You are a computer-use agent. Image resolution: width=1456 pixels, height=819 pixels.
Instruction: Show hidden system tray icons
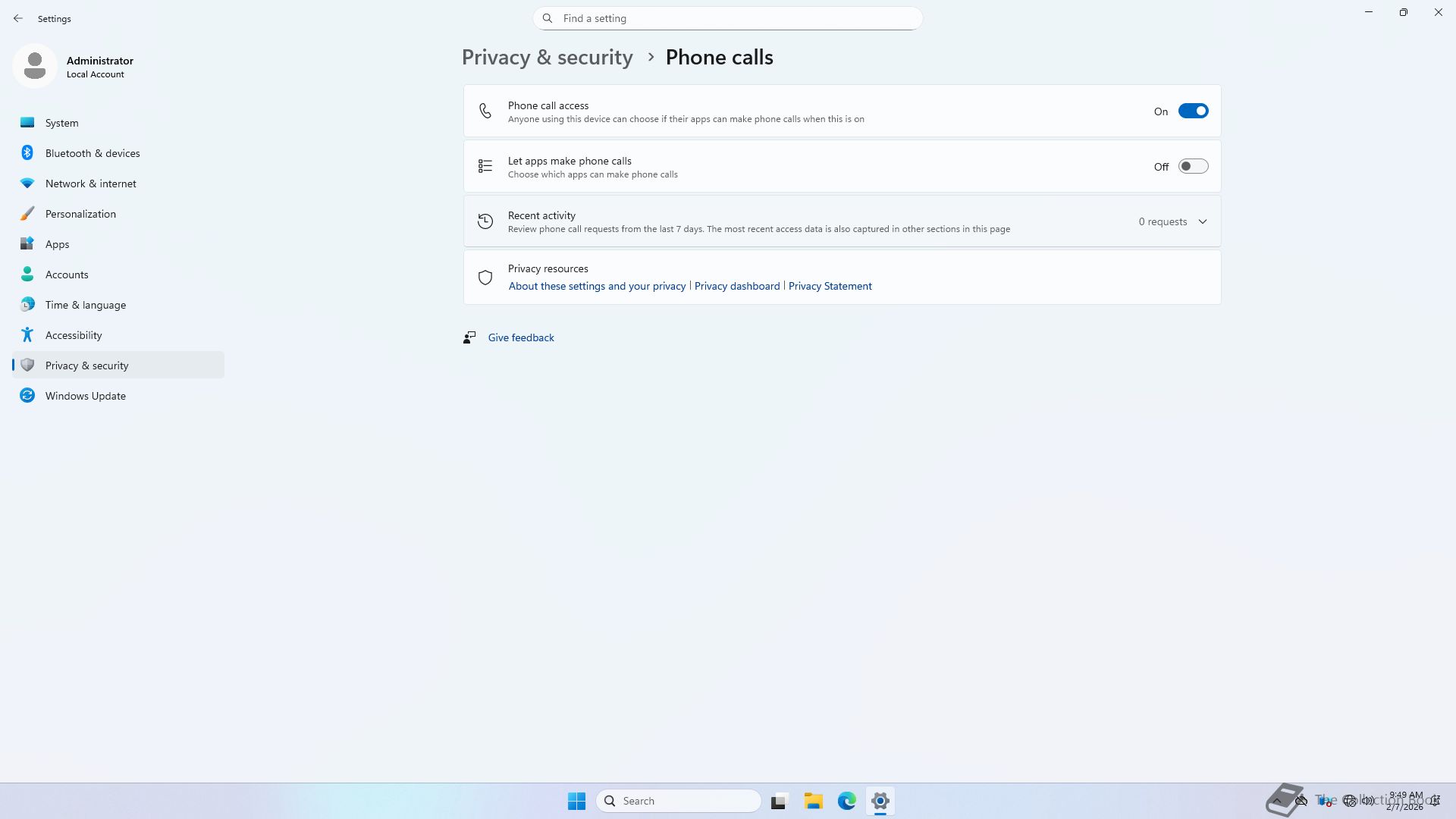pos(1277,801)
